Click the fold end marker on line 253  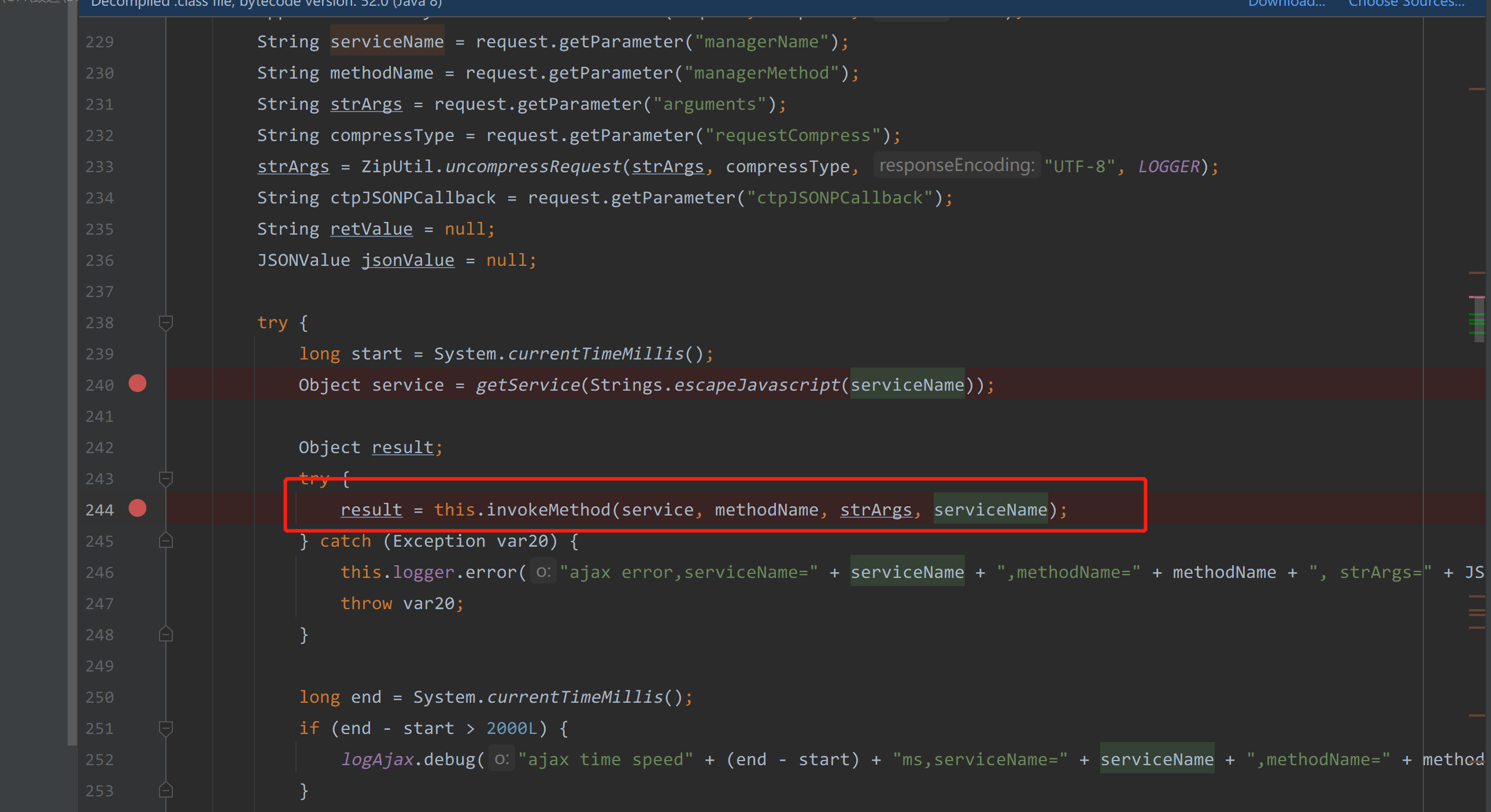(165, 790)
